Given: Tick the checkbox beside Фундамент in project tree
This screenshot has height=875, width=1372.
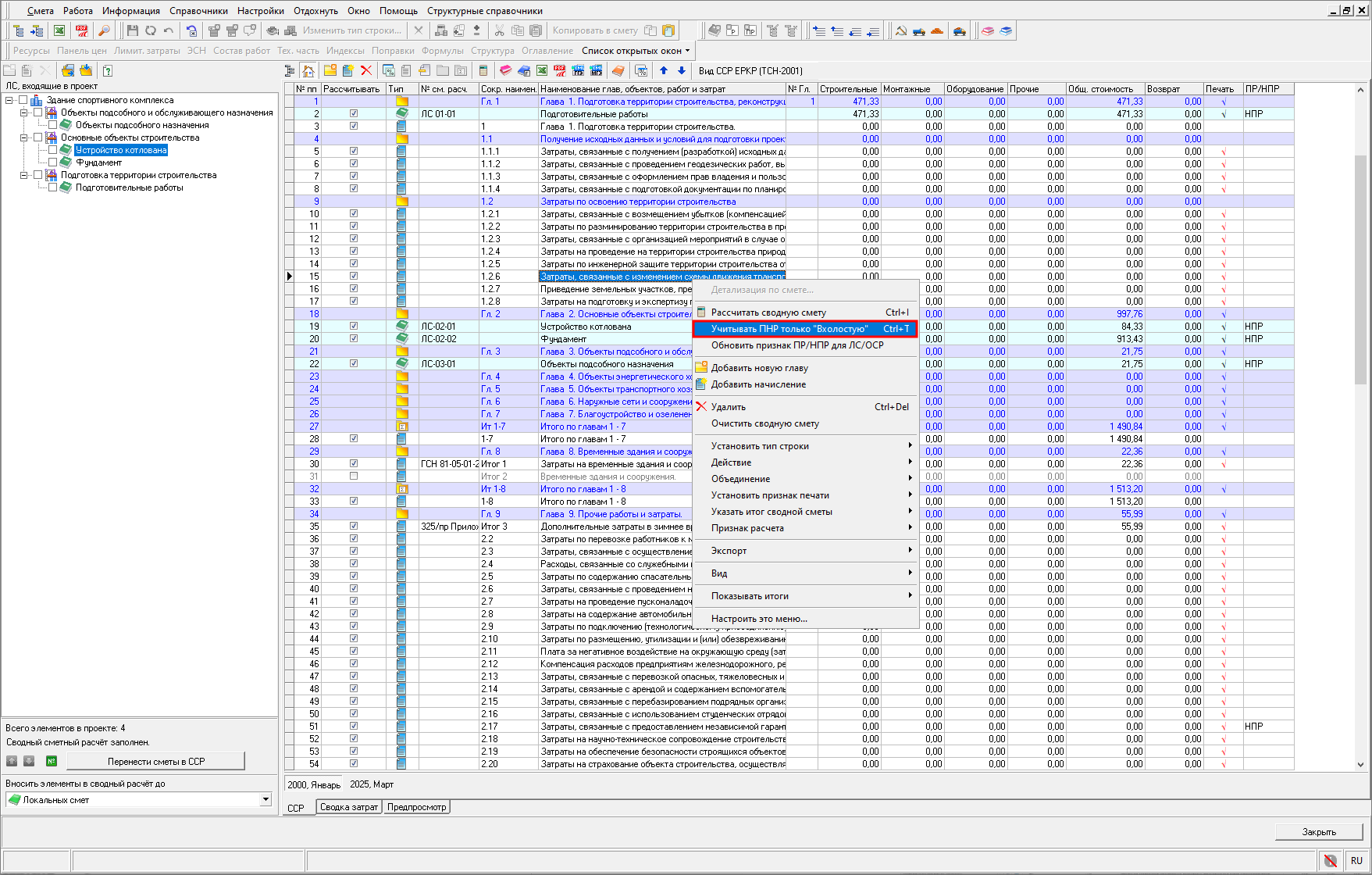Looking at the screenshot, I should point(53,162).
